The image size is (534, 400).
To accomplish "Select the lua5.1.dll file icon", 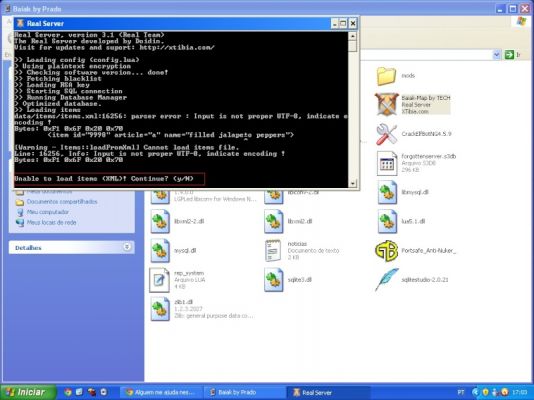I will pyautogui.click(x=387, y=222).
